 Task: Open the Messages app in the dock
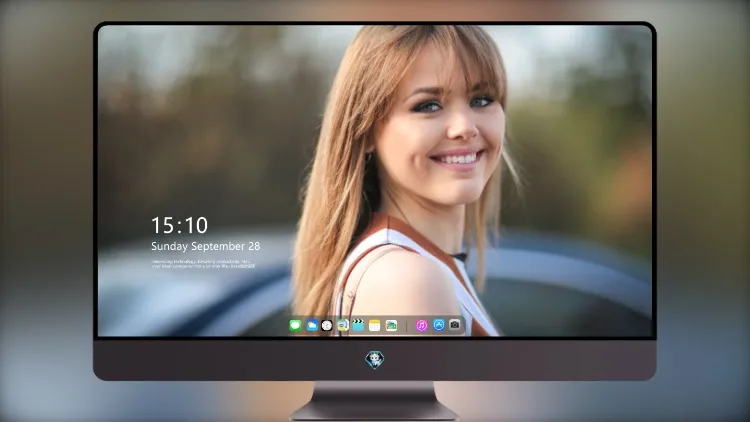coord(295,326)
